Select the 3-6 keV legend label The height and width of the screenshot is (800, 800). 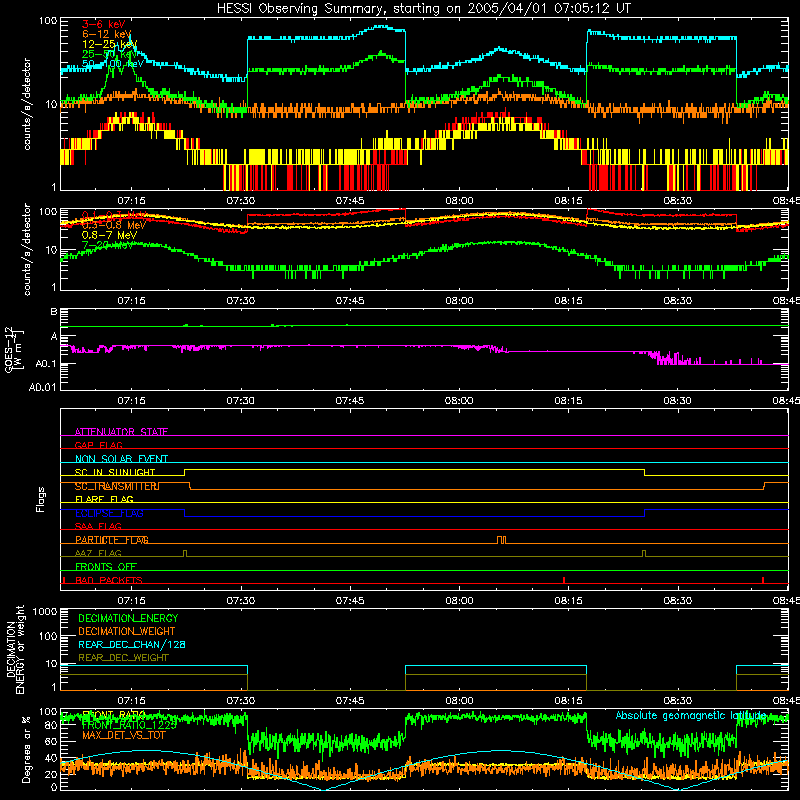tap(103, 24)
